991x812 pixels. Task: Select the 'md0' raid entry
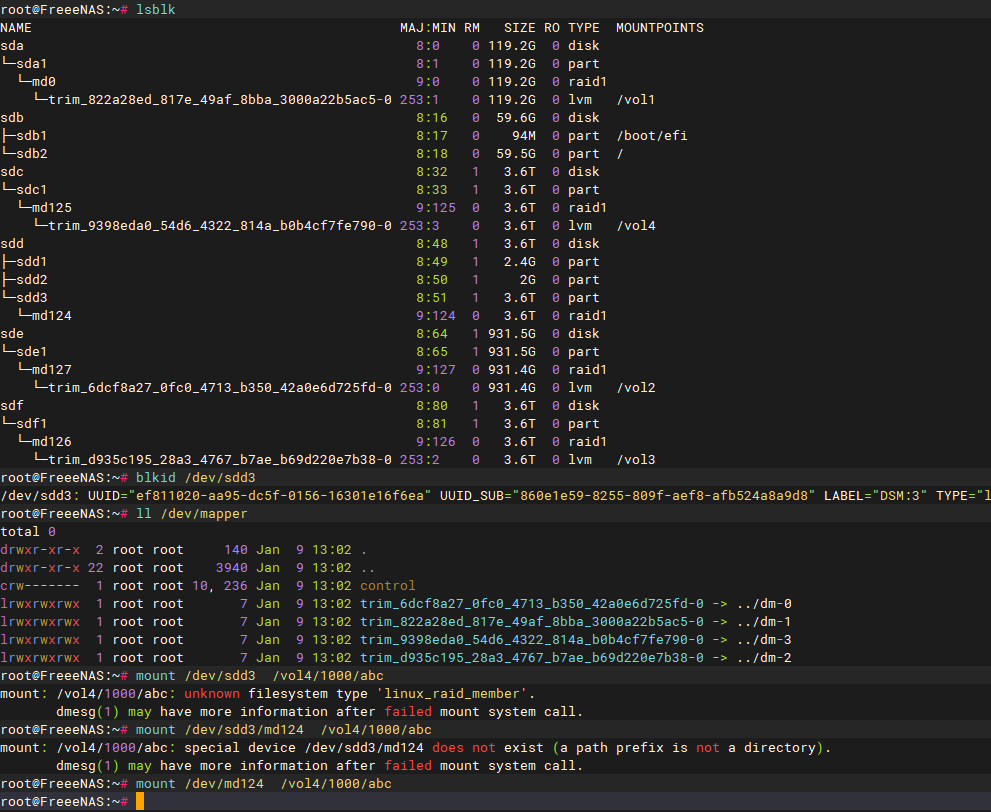(x=44, y=82)
